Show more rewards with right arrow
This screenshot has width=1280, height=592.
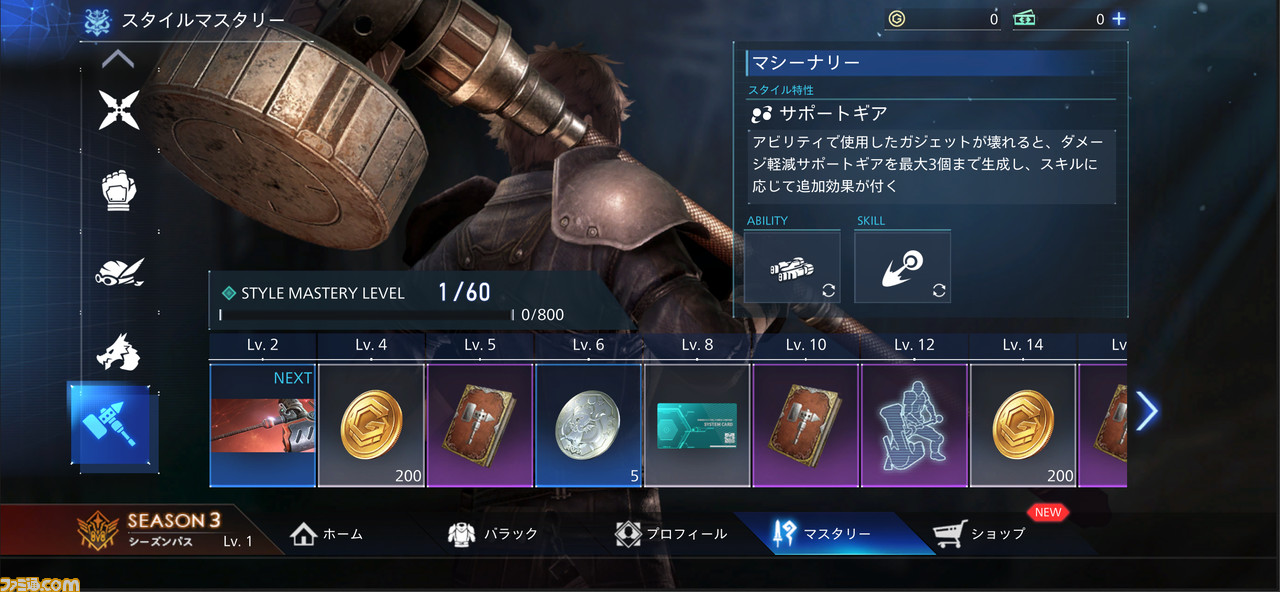pyautogui.click(x=1147, y=411)
